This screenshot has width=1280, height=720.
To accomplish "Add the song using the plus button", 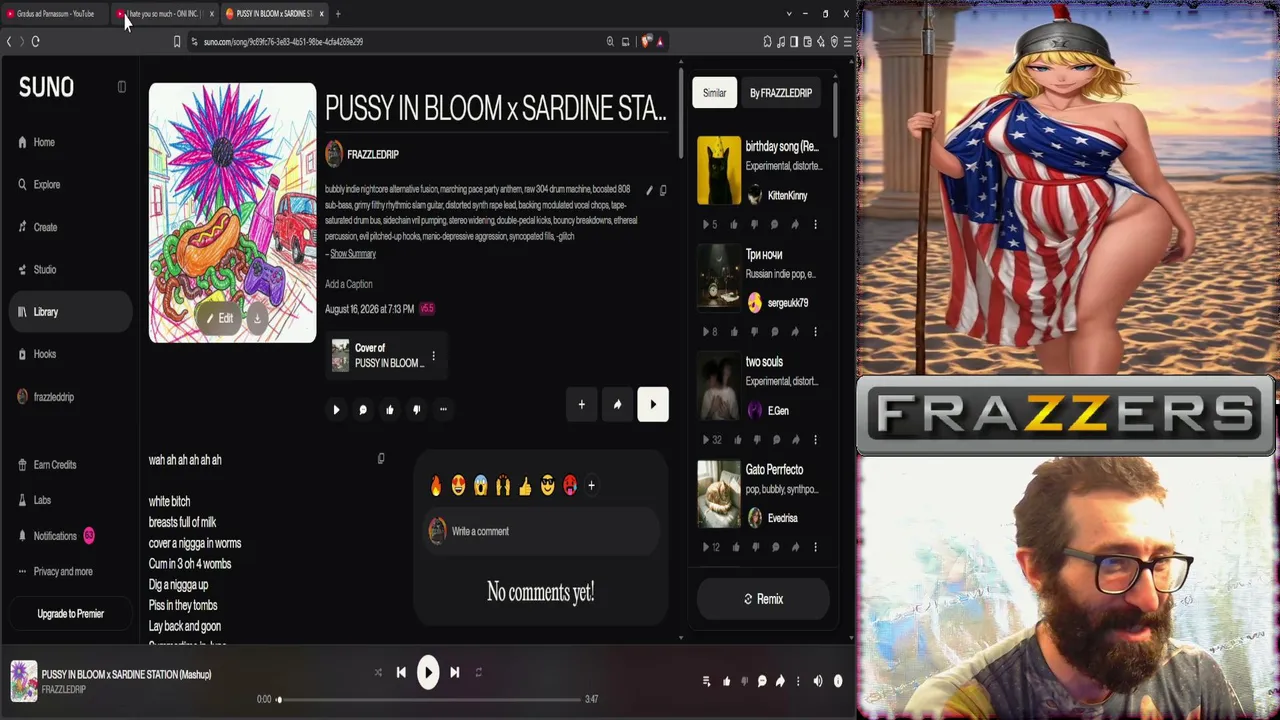I will pyautogui.click(x=581, y=405).
